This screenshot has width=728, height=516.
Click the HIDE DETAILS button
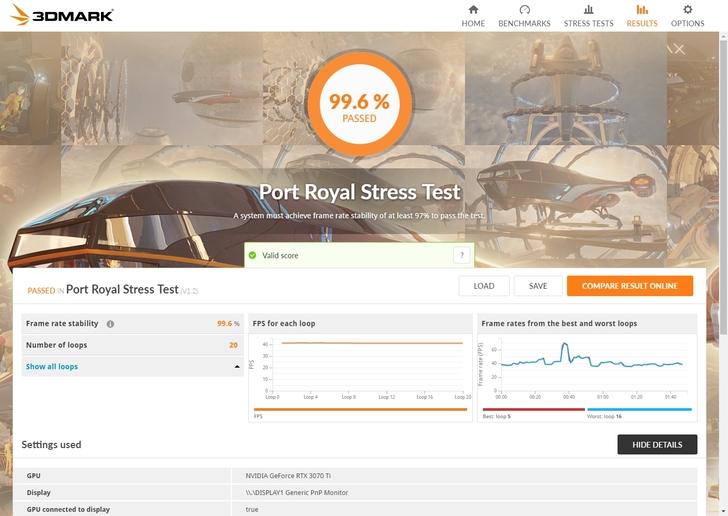(657, 444)
